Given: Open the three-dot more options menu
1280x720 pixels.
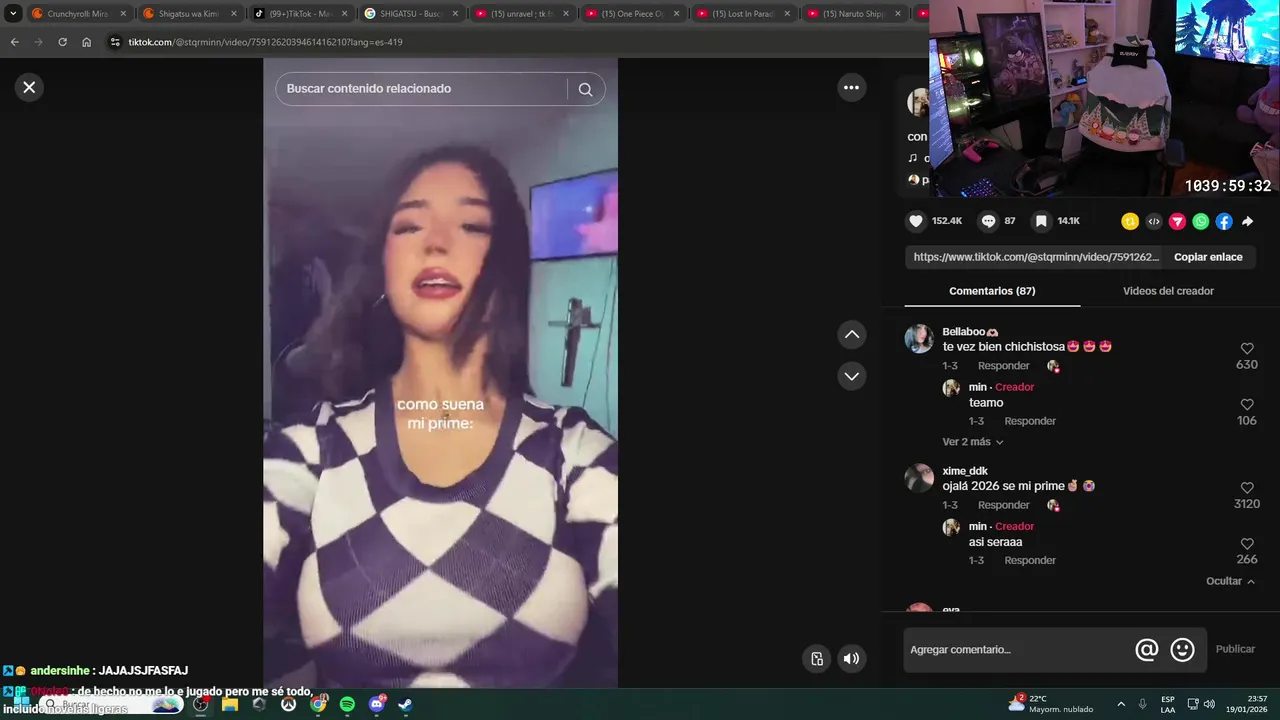Looking at the screenshot, I should [851, 88].
